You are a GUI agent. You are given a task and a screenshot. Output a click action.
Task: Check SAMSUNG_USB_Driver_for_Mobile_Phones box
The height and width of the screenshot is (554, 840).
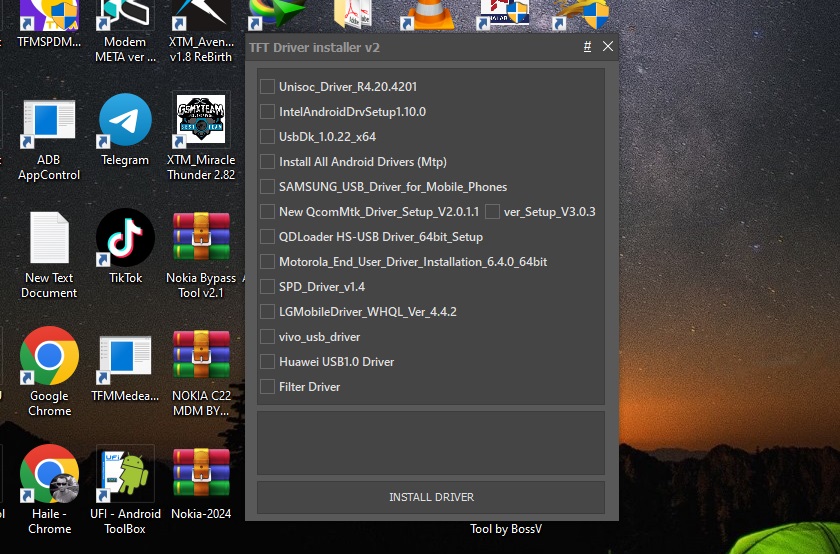(x=267, y=186)
